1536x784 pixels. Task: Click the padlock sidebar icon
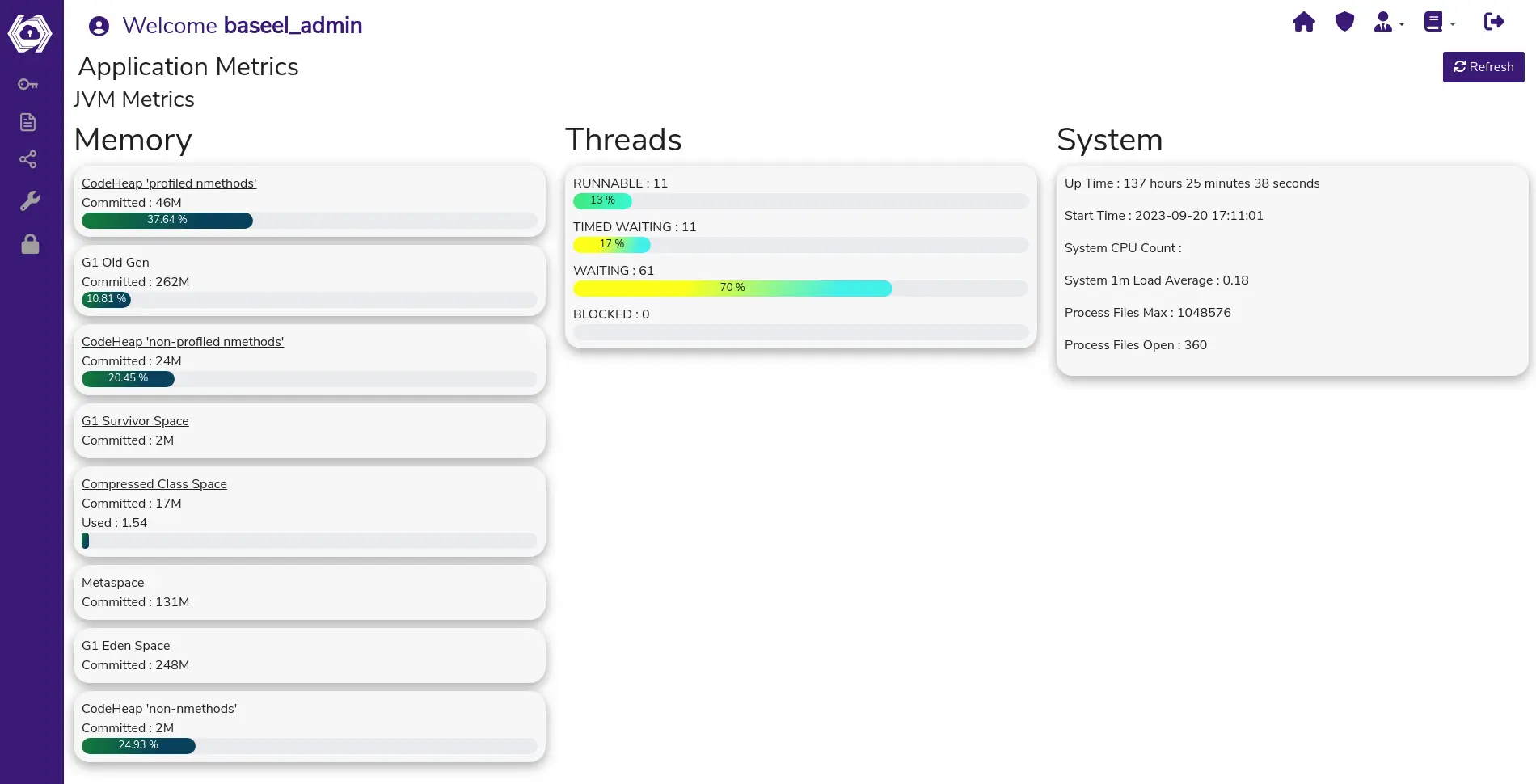tap(30, 244)
